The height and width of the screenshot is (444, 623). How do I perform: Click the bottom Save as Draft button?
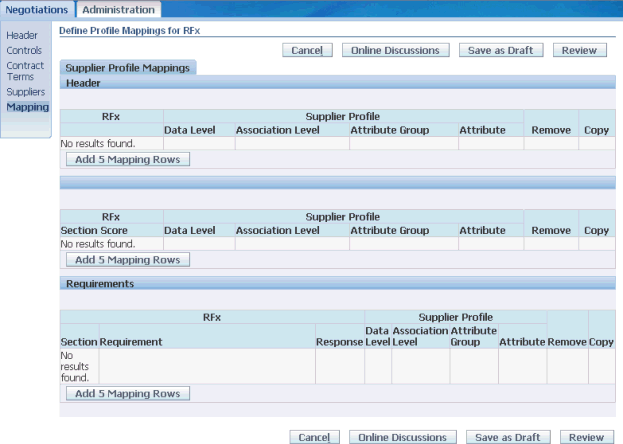click(508, 437)
